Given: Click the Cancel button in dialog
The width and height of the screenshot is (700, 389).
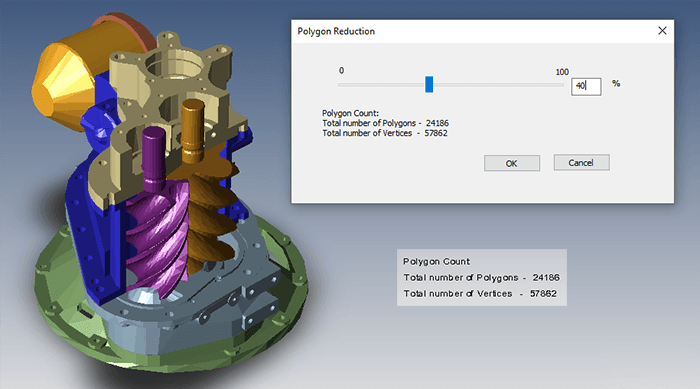Looking at the screenshot, I should tap(581, 163).
